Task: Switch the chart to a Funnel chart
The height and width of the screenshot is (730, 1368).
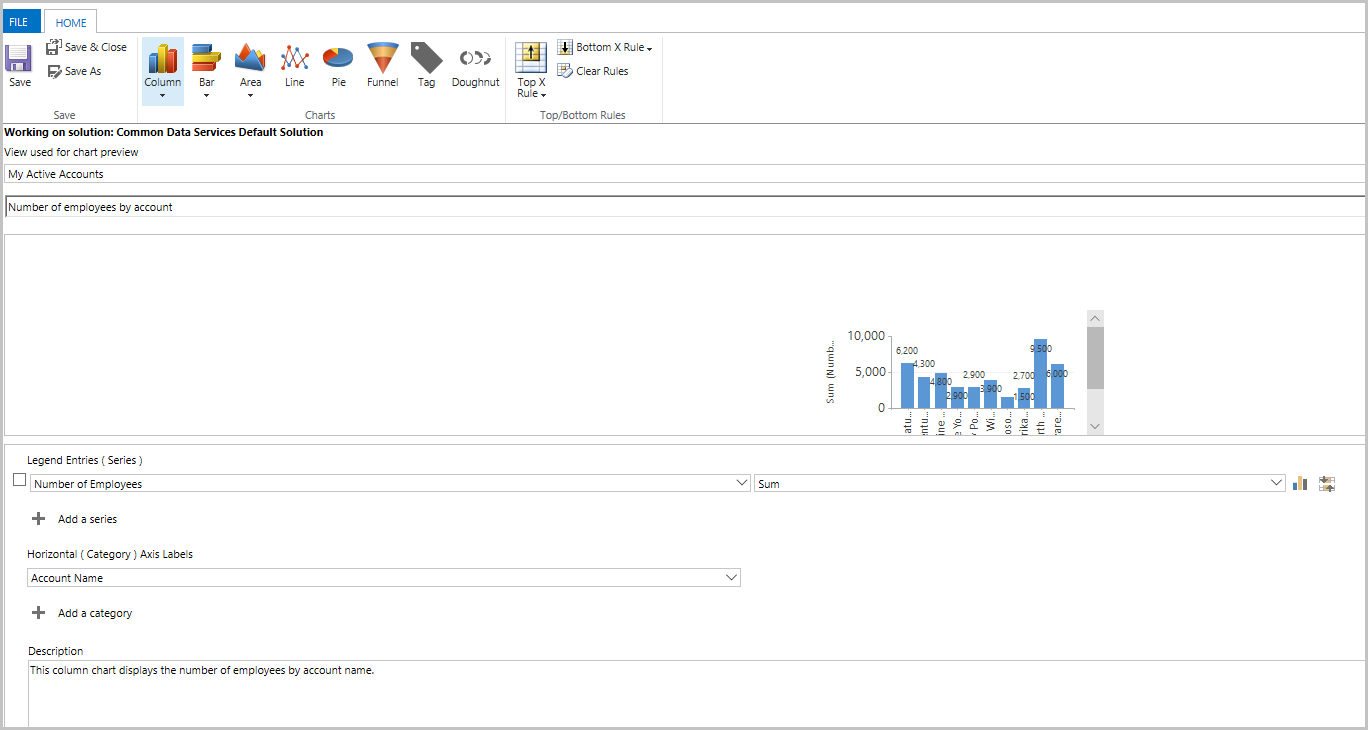Action: point(382,62)
